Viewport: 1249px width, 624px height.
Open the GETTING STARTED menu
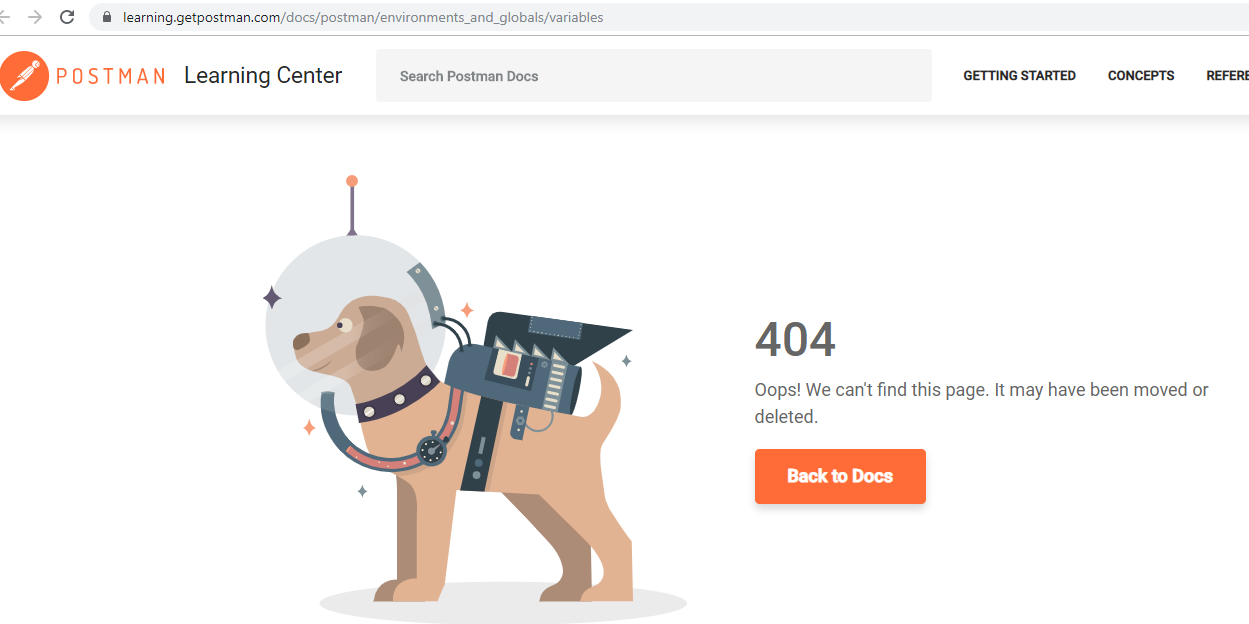tap(1019, 76)
